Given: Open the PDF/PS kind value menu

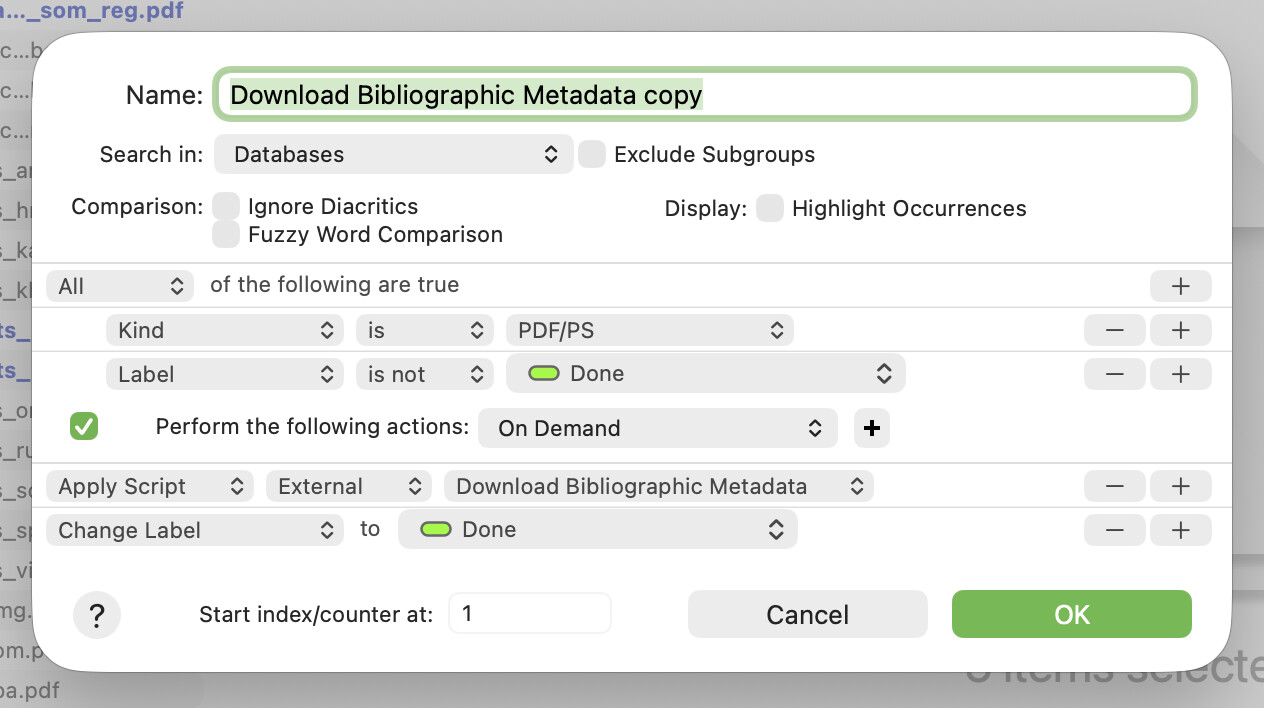Looking at the screenshot, I should [649, 330].
